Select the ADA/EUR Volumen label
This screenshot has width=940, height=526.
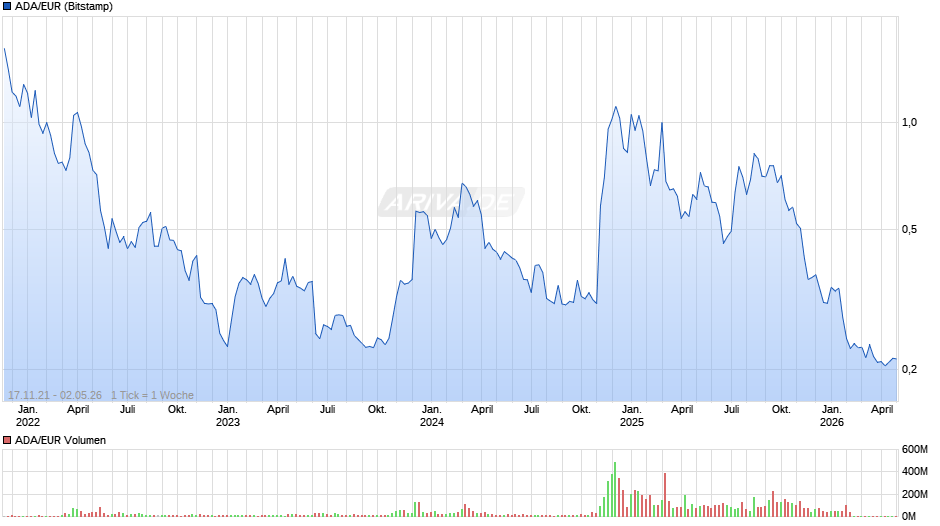(x=61, y=440)
